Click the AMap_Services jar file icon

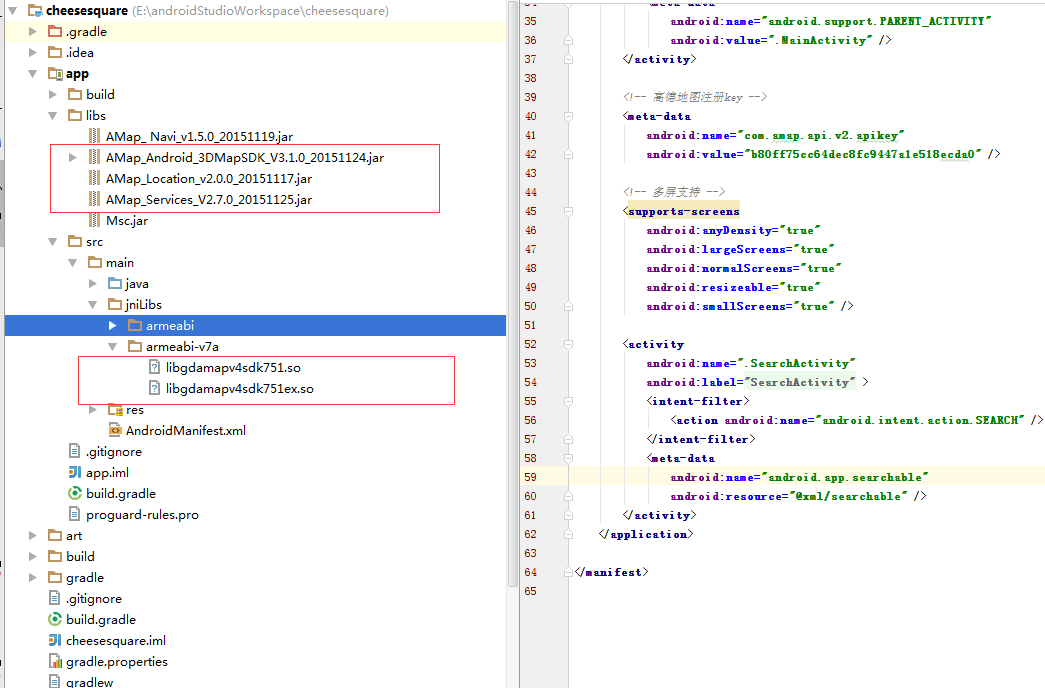[x=95, y=199]
